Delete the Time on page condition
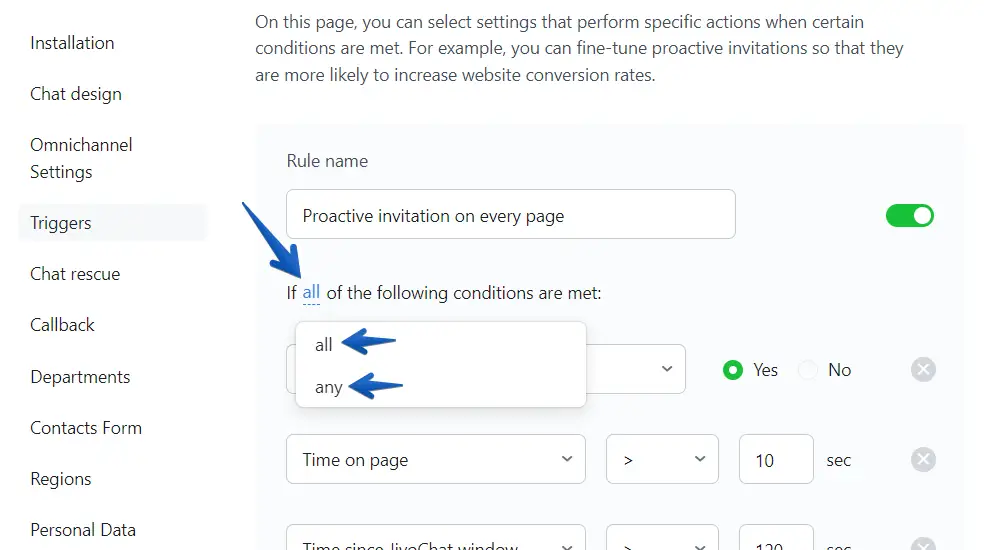 point(923,460)
